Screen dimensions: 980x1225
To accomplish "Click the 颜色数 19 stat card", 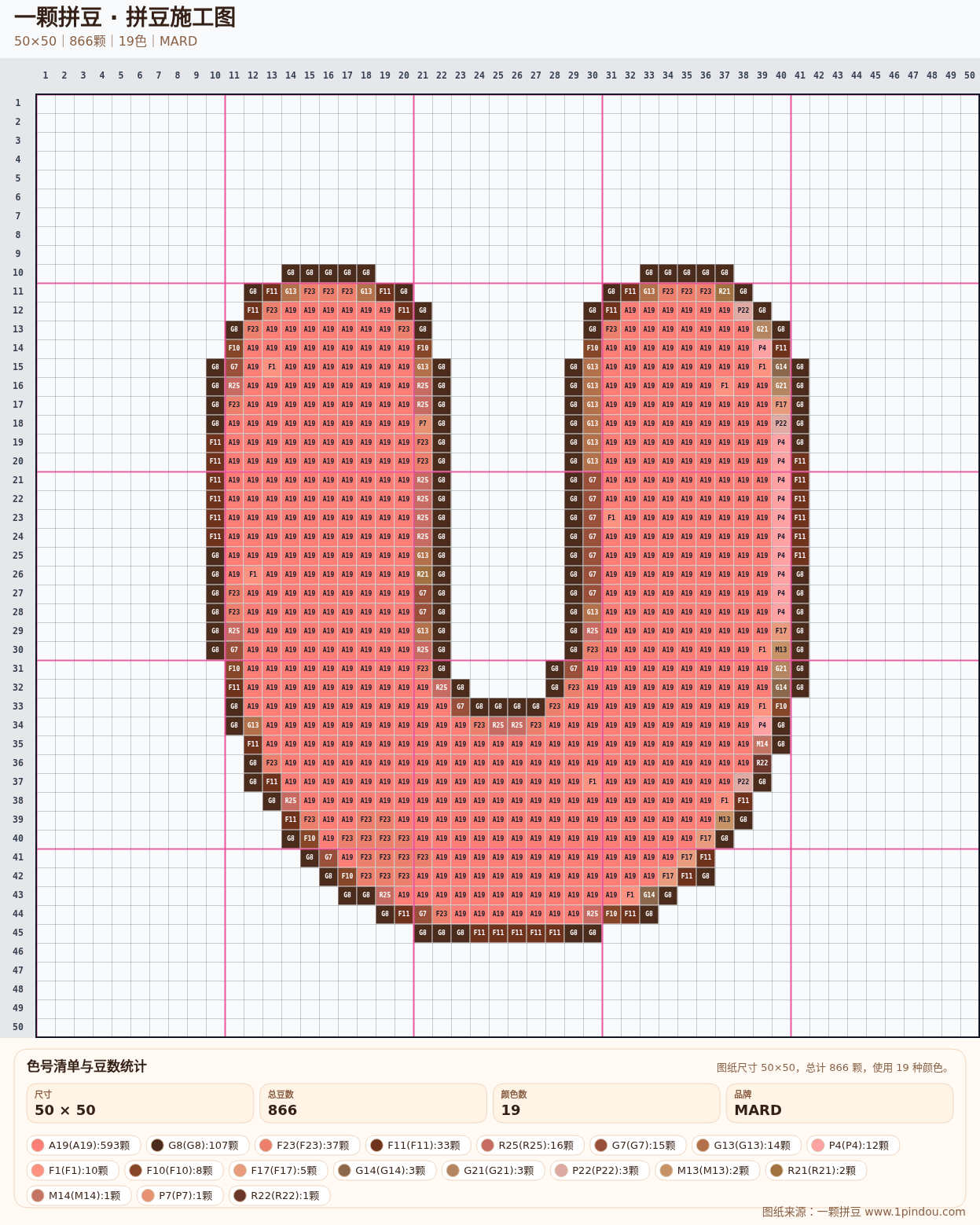I will 606,1103.
